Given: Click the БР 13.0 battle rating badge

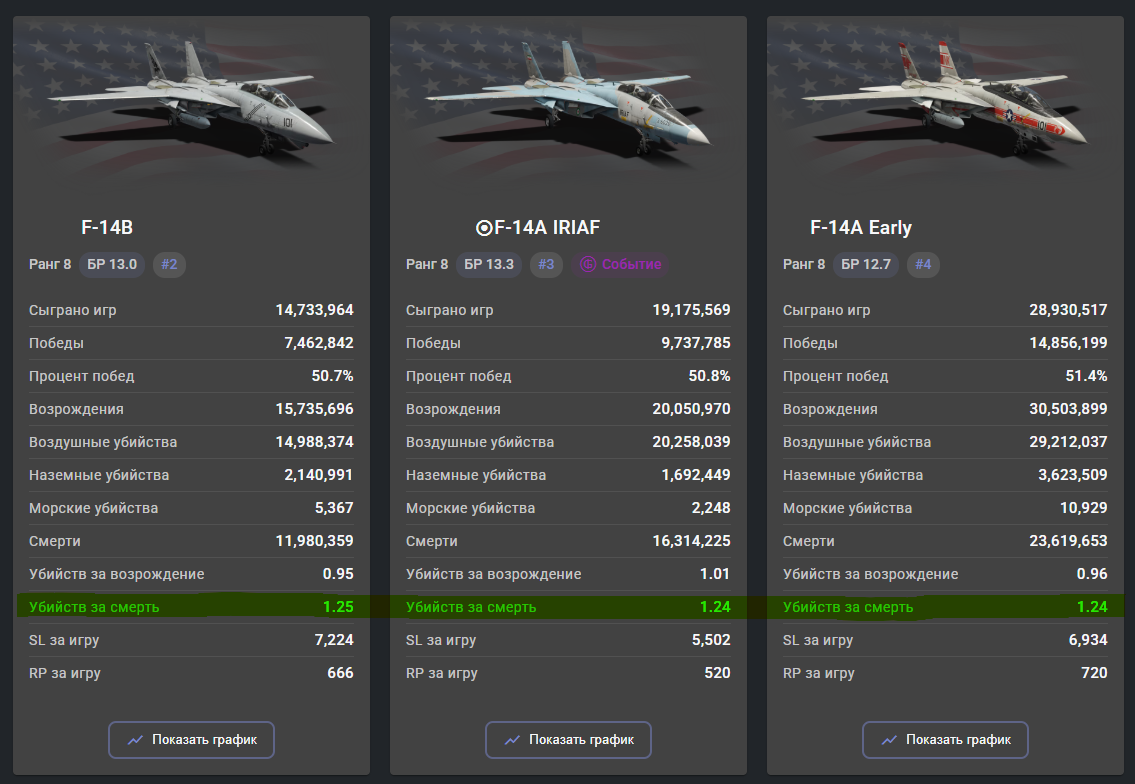Looking at the screenshot, I should (x=112, y=264).
